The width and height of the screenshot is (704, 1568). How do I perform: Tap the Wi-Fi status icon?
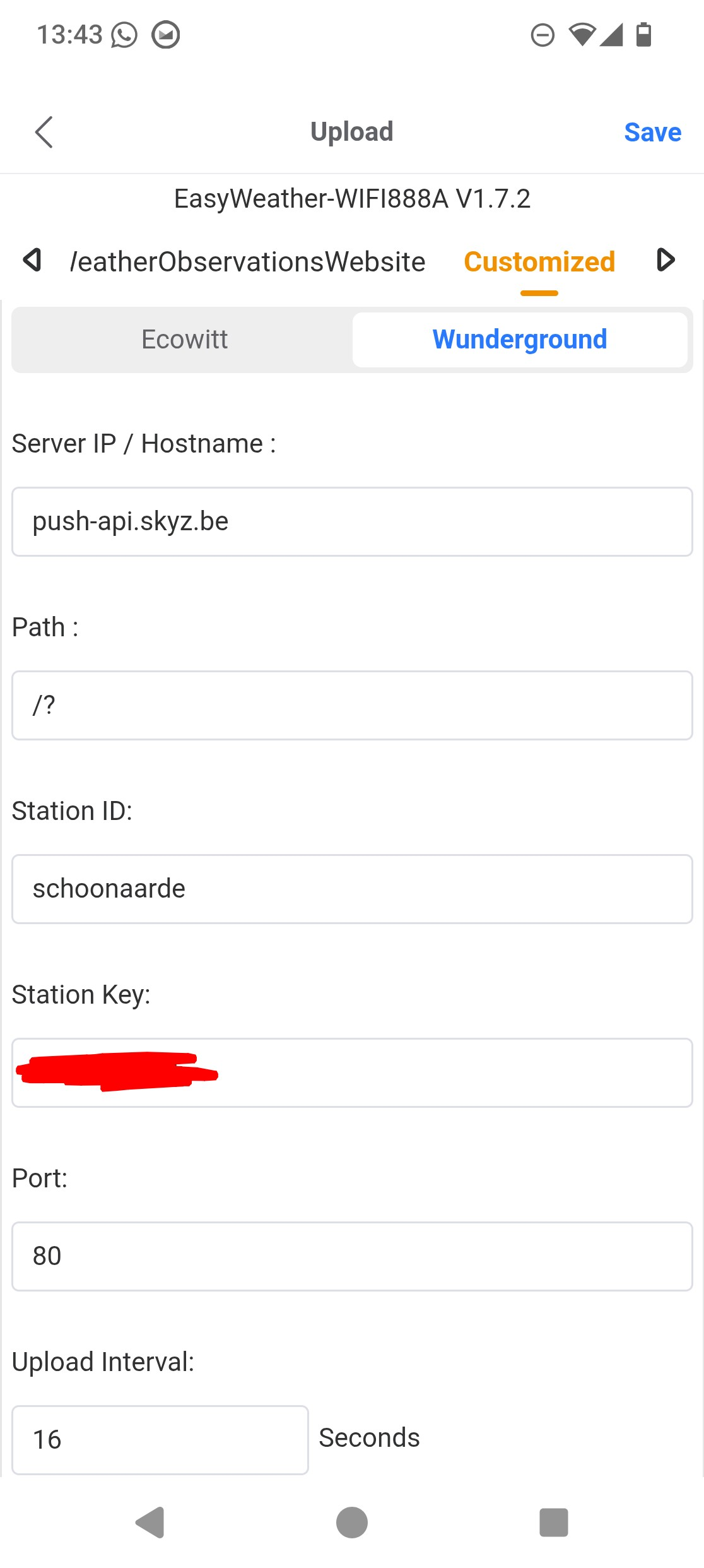[582, 34]
